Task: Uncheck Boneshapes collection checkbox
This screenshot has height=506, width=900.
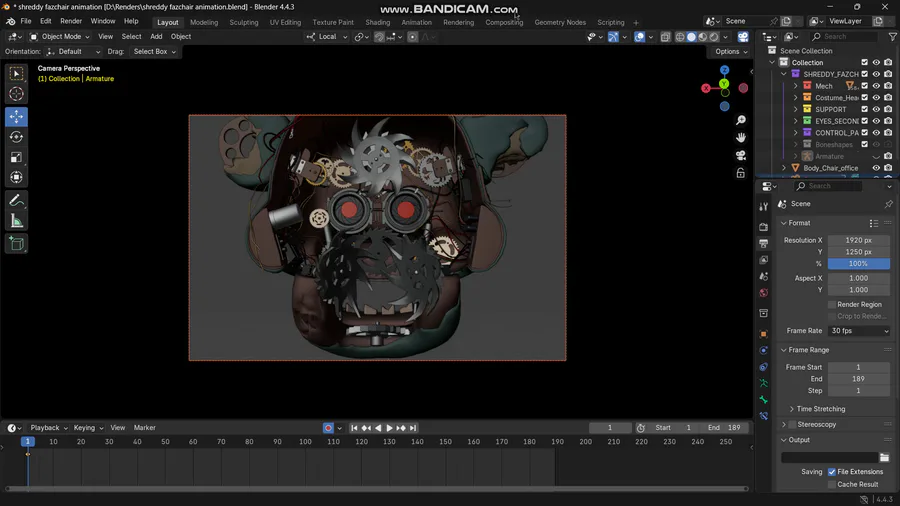Action: tap(864, 145)
